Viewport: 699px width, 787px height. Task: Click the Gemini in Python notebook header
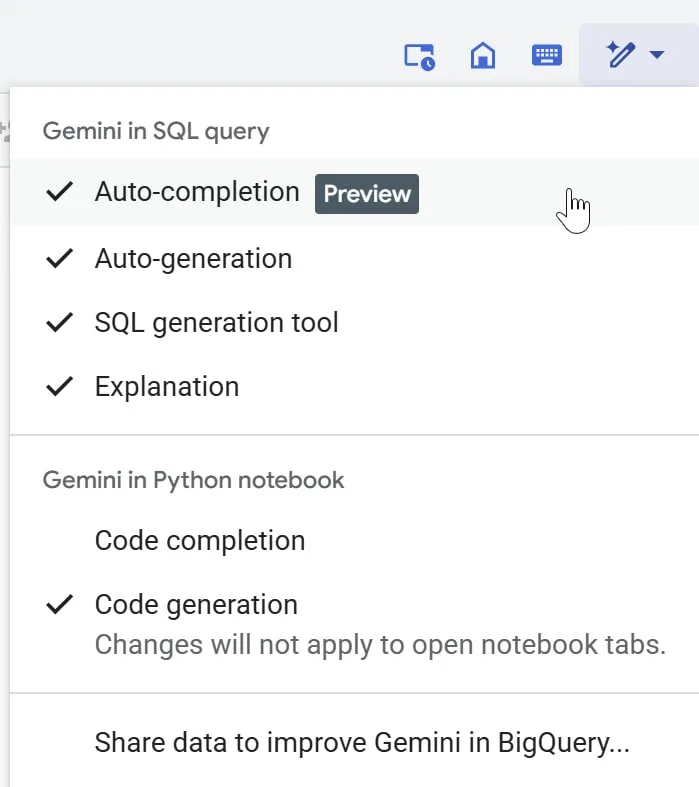193,480
